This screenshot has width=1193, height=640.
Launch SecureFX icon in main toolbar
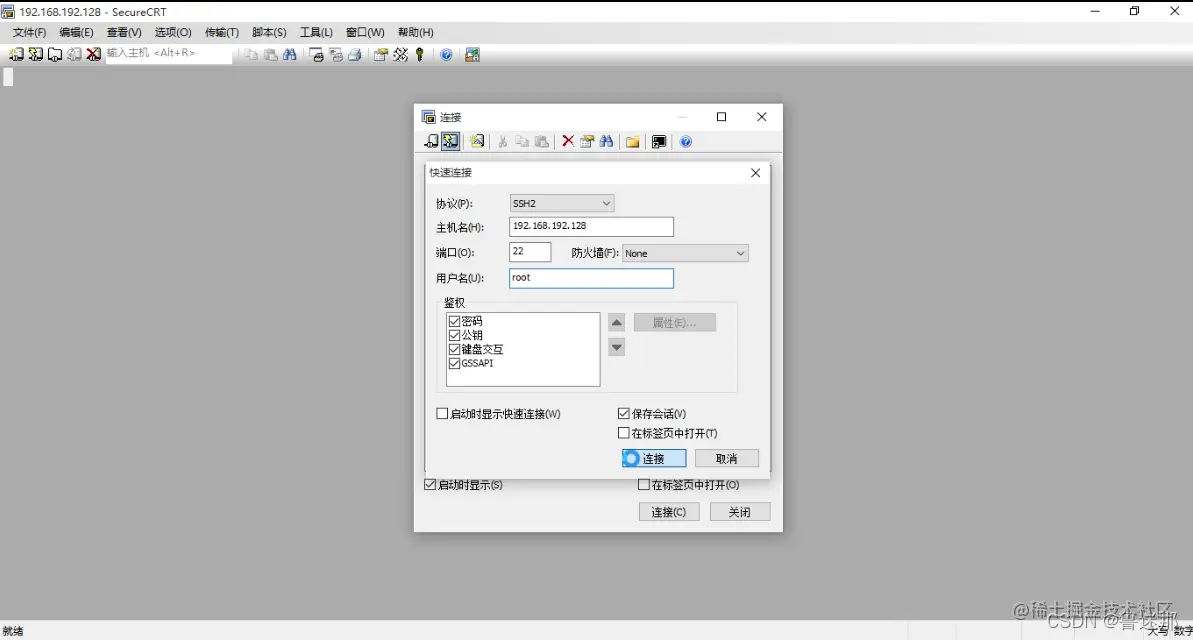tap(472, 55)
